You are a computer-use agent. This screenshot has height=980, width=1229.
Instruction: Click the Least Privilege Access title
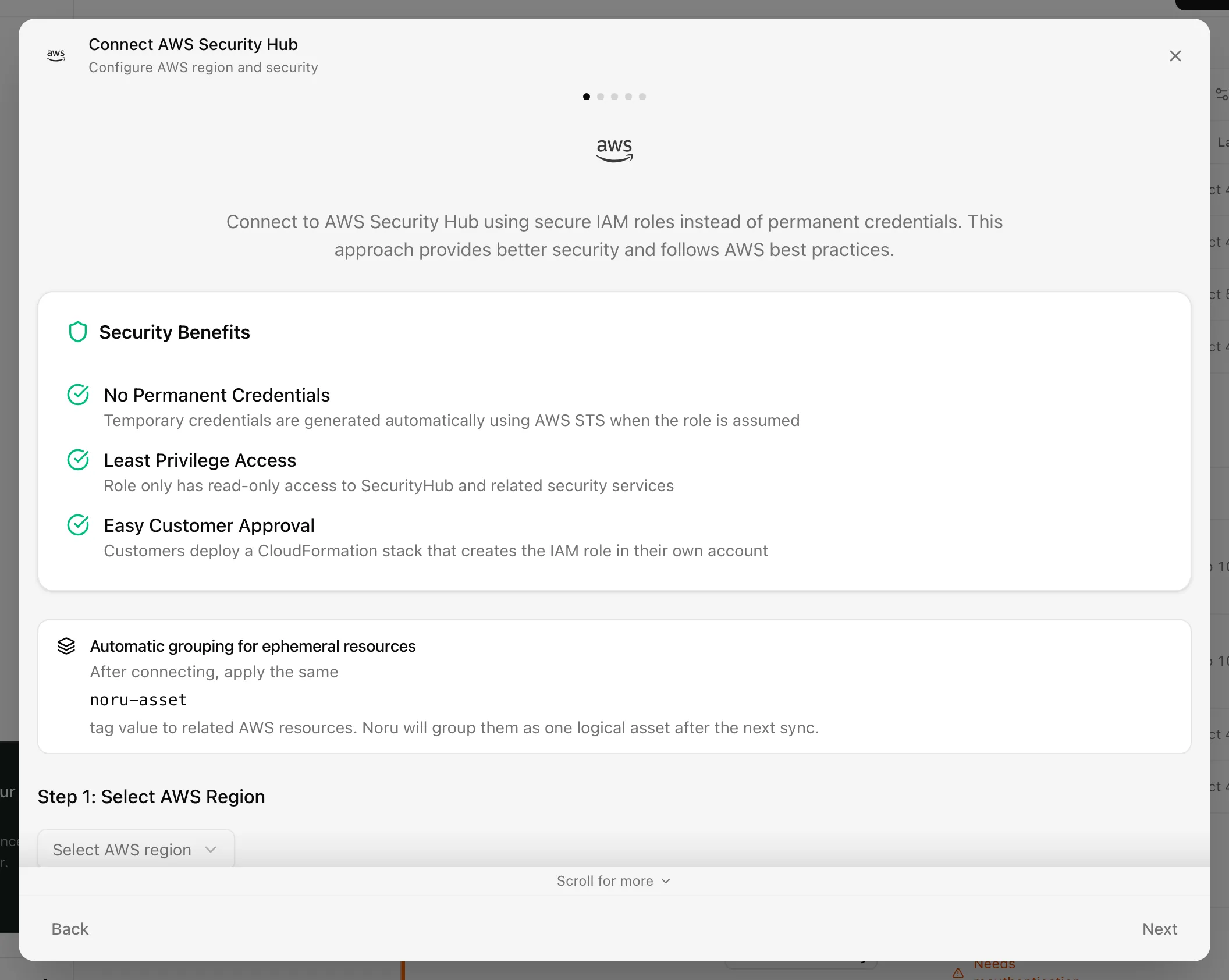click(200, 460)
